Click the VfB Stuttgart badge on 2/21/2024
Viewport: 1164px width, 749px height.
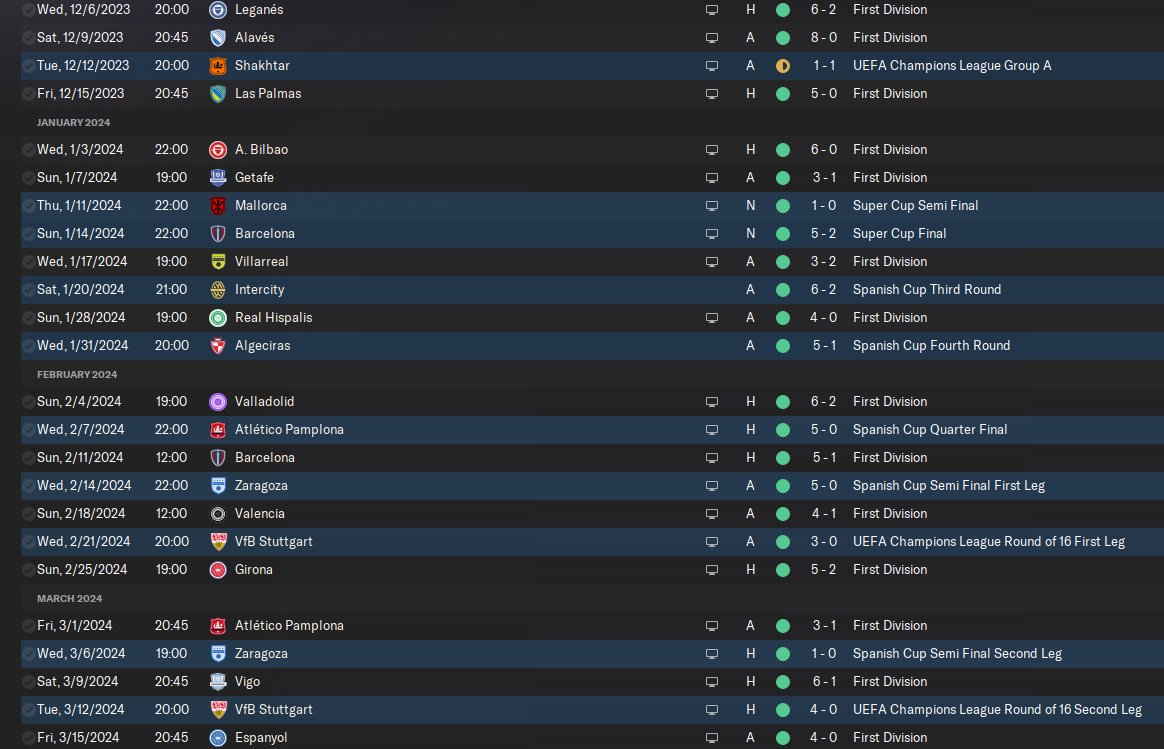coord(218,541)
